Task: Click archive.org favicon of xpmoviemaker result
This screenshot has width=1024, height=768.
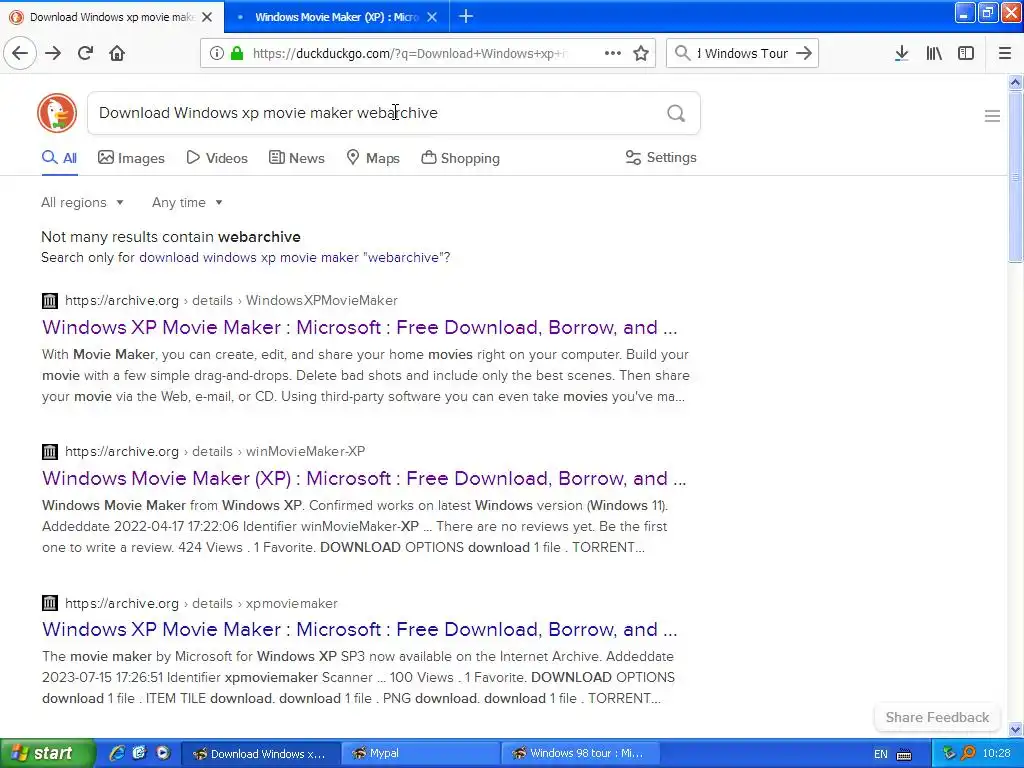Action: (x=50, y=603)
